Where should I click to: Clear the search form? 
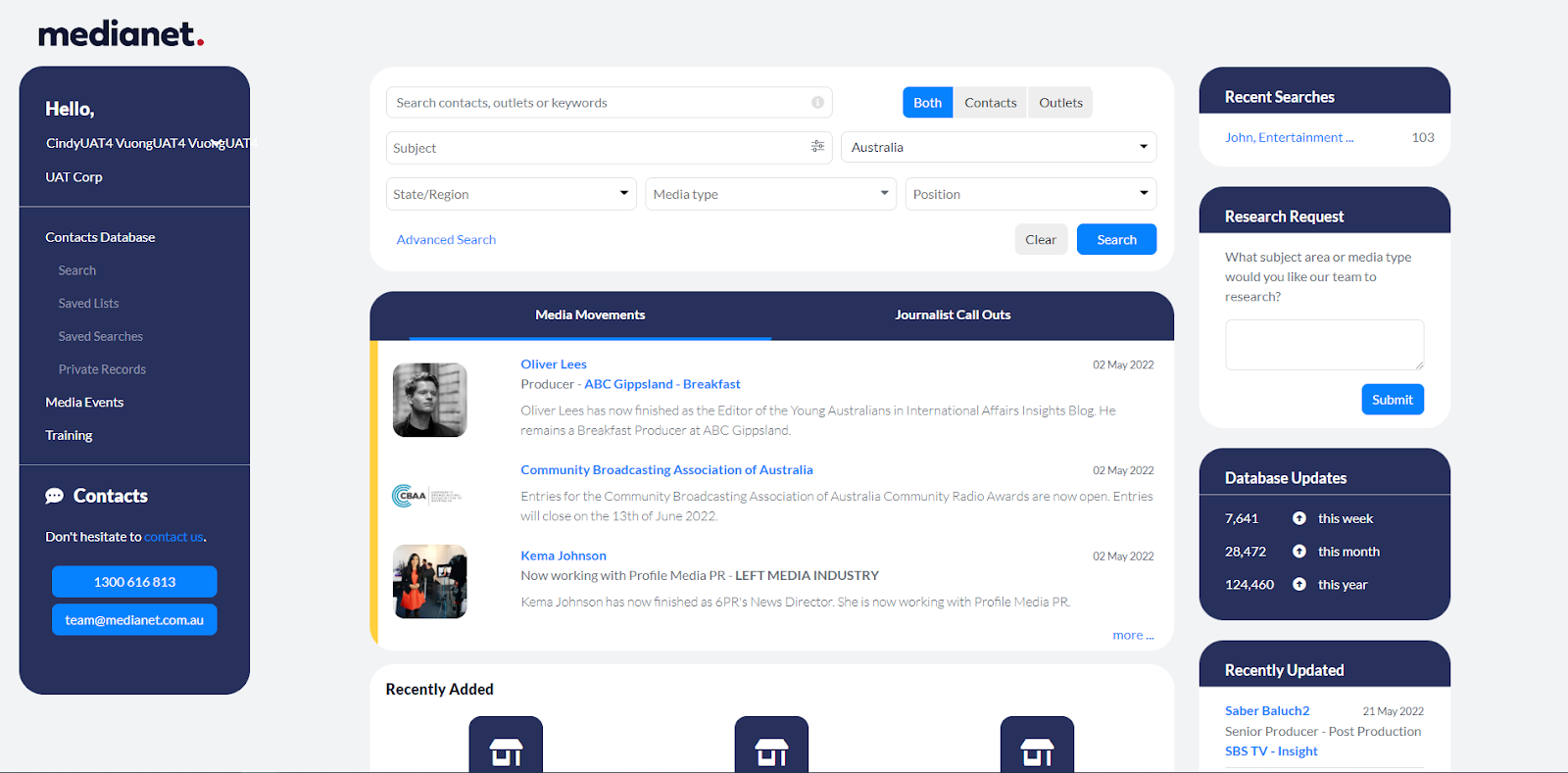[1041, 239]
